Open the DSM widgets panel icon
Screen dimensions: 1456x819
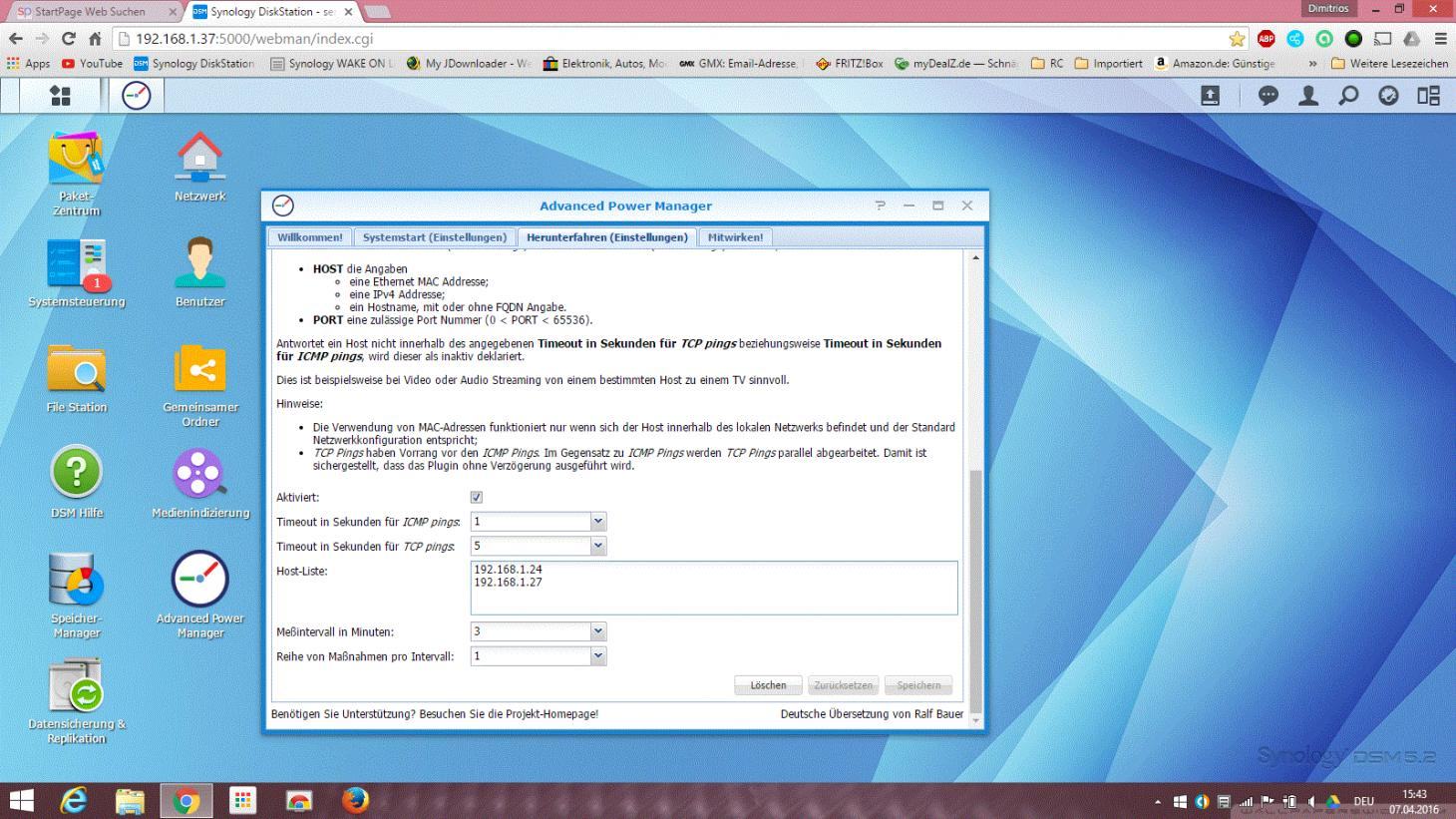(x=1428, y=96)
